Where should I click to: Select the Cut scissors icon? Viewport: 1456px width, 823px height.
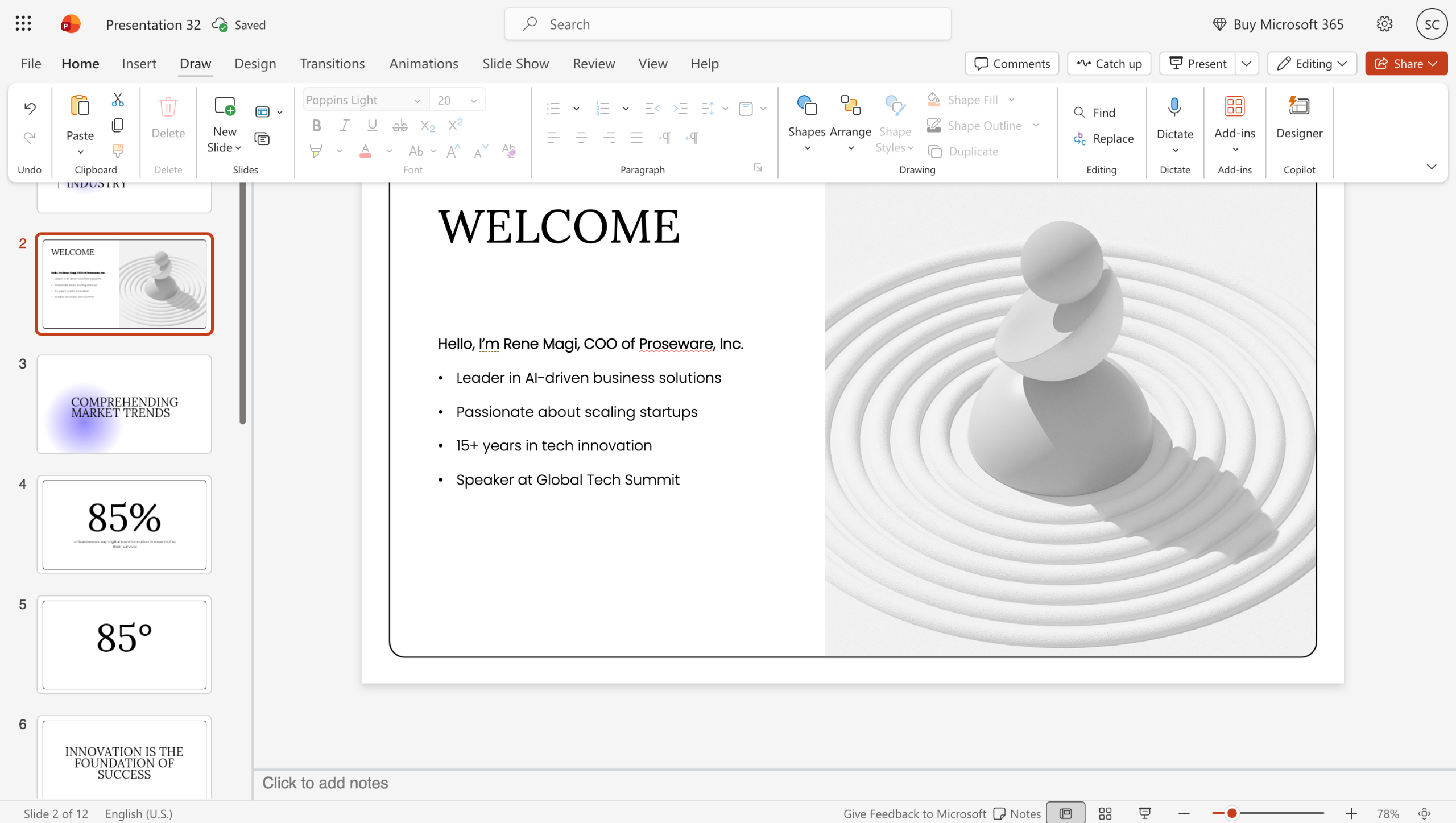point(118,100)
